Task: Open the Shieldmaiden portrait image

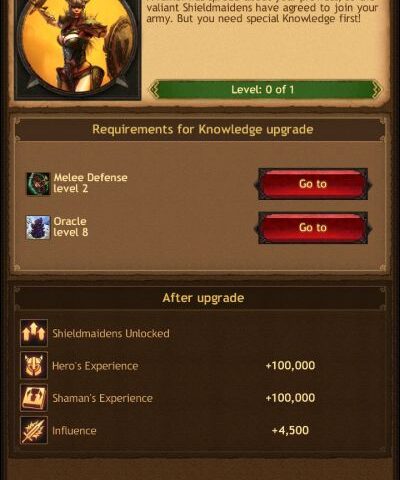Action: (x=77, y=48)
